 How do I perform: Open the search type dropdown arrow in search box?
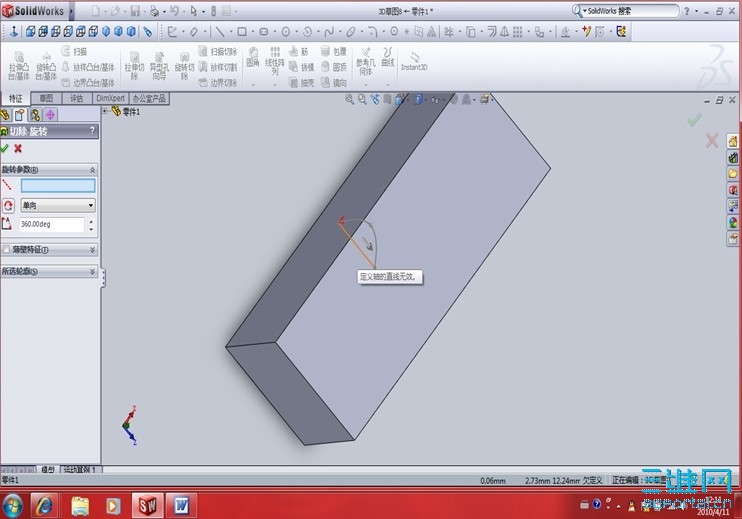[x=584, y=10]
